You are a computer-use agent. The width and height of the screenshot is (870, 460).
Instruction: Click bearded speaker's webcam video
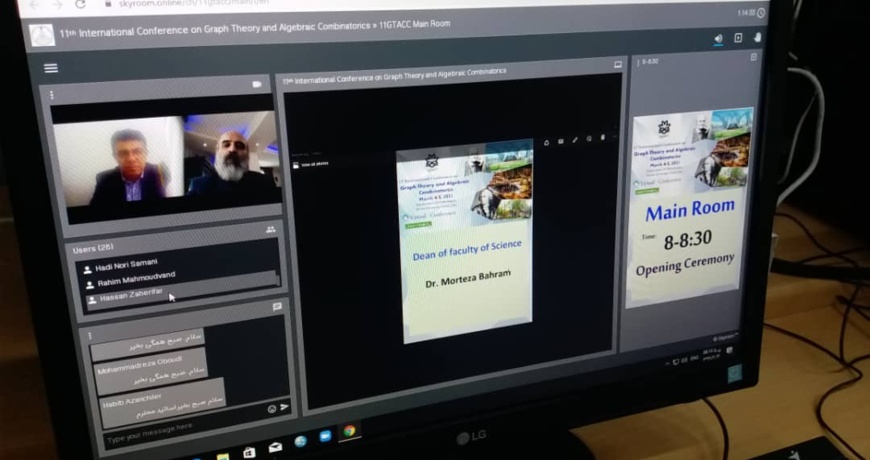(x=230, y=155)
